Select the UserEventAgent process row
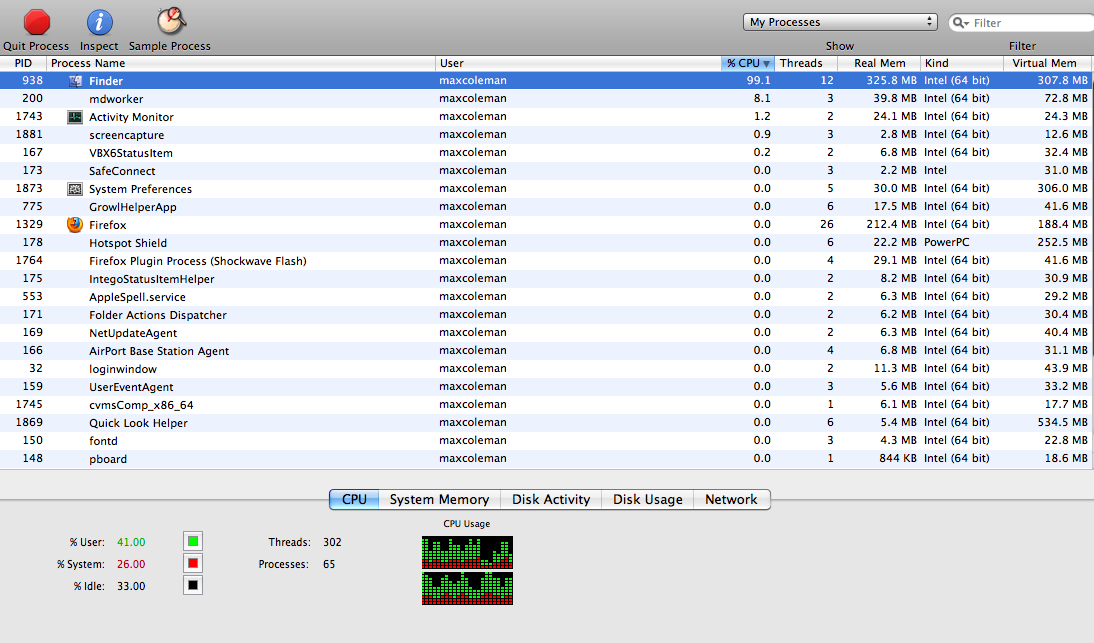This screenshot has height=643, width=1094. (547, 386)
